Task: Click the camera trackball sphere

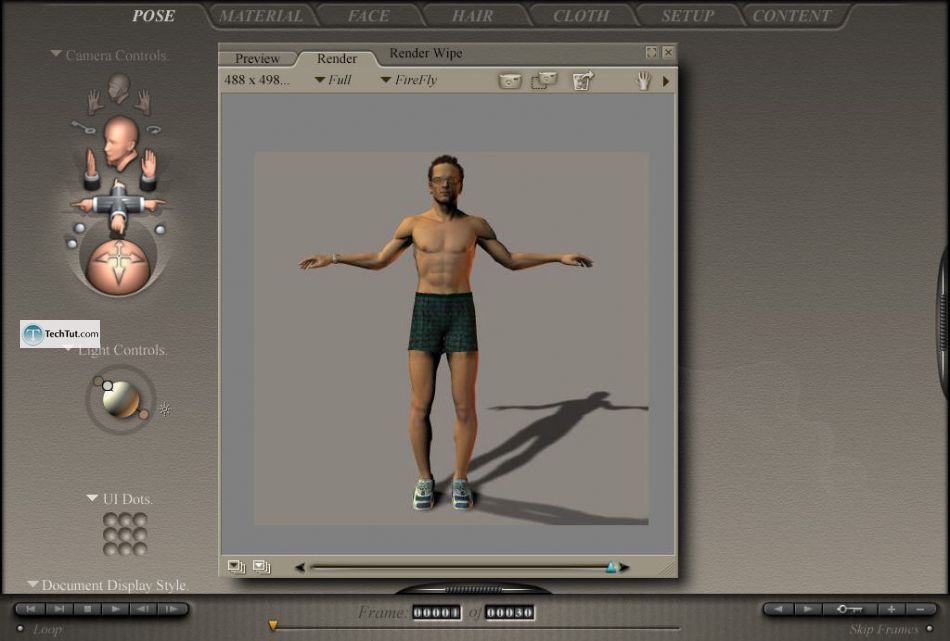Action: pyautogui.click(x=117, y=266)
